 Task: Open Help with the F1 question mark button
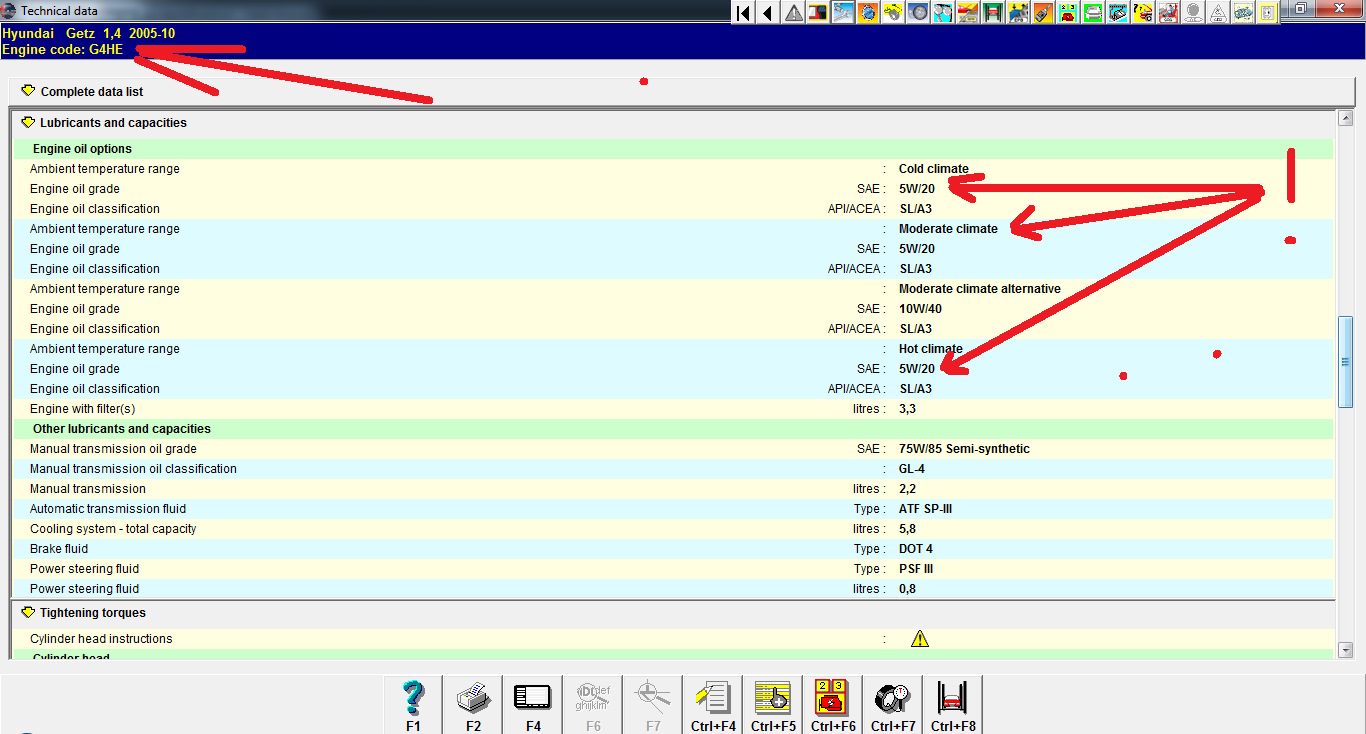[x=413, y=704]
